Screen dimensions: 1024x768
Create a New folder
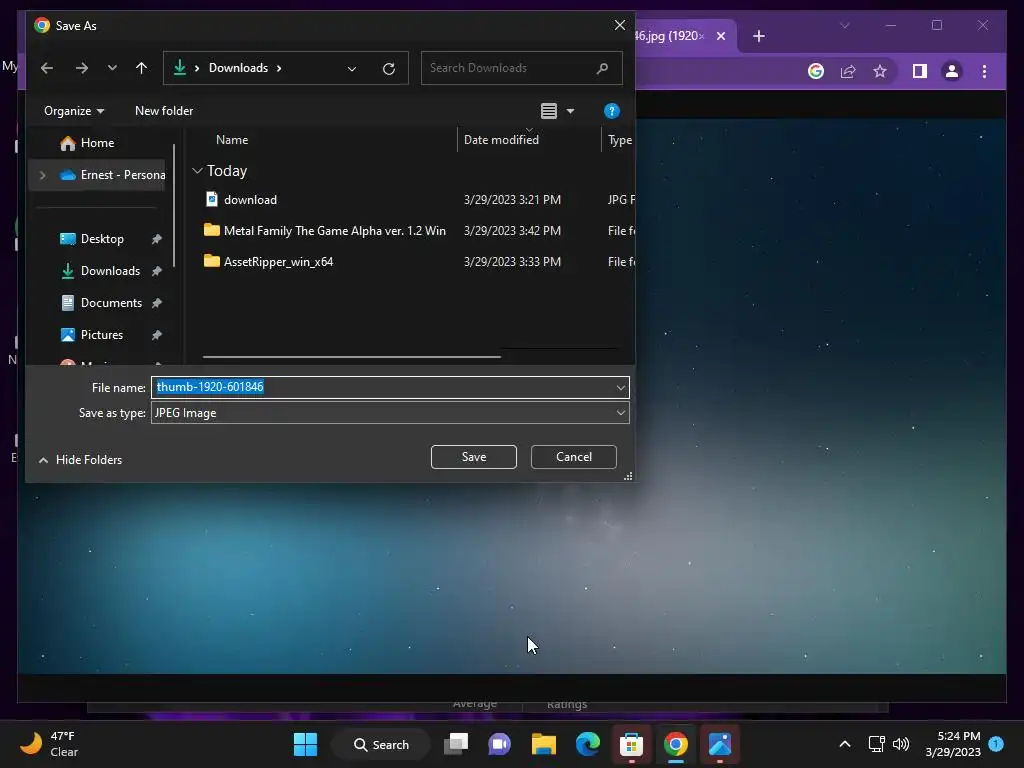164,111
